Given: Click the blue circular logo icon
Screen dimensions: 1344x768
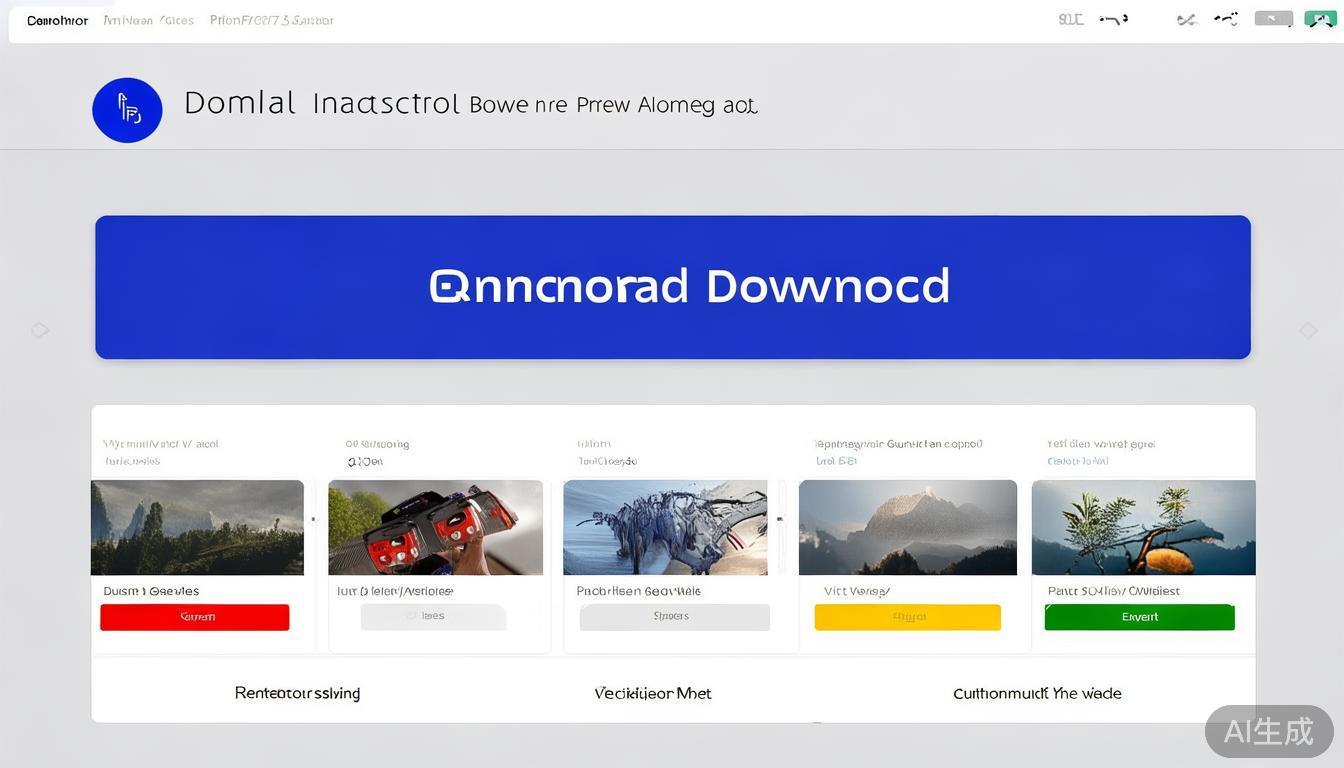Looking at the screenshot, I should pyautogui.click(x=127, y=110).
